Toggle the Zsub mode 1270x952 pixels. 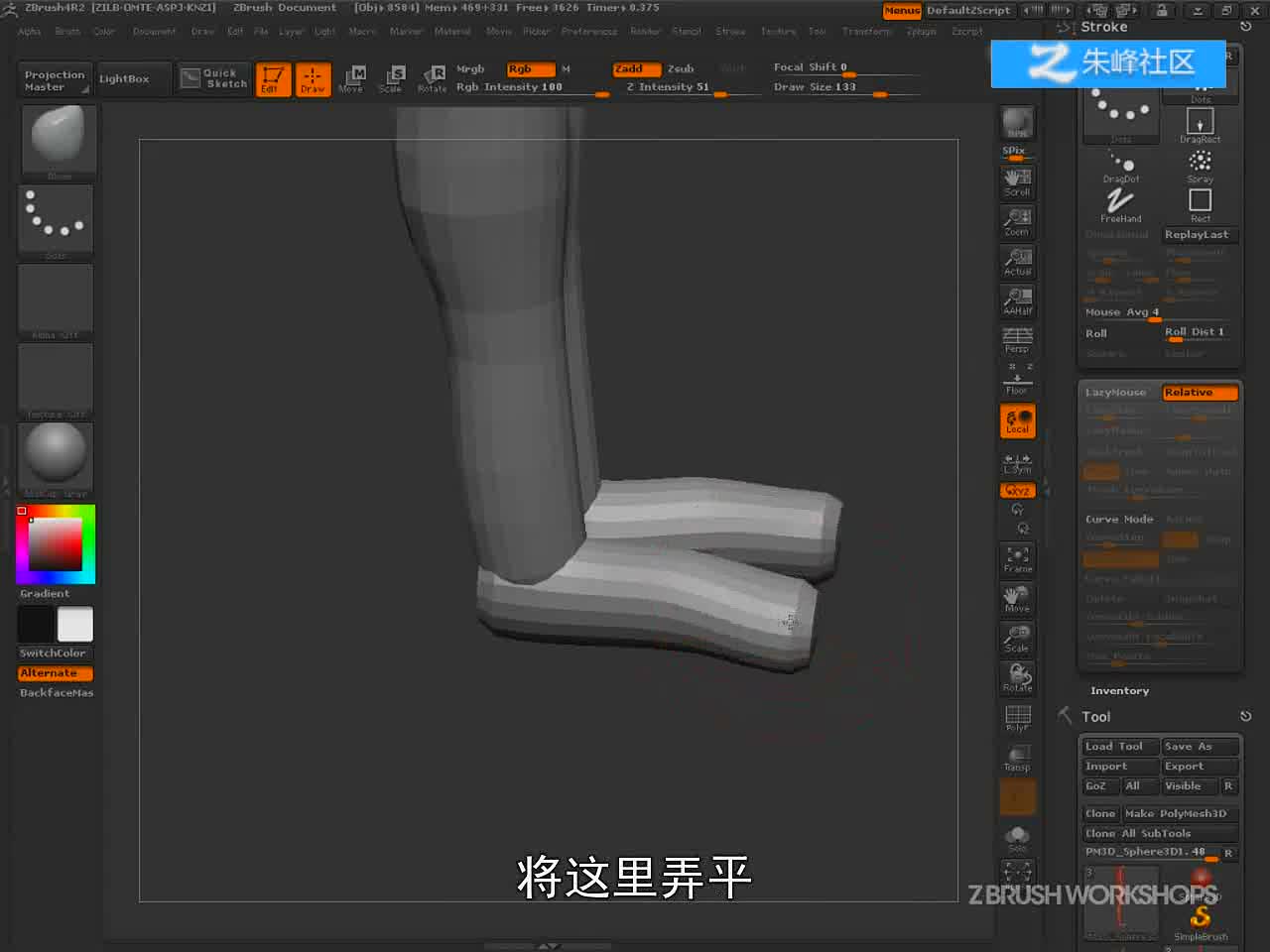pos(681,68)
